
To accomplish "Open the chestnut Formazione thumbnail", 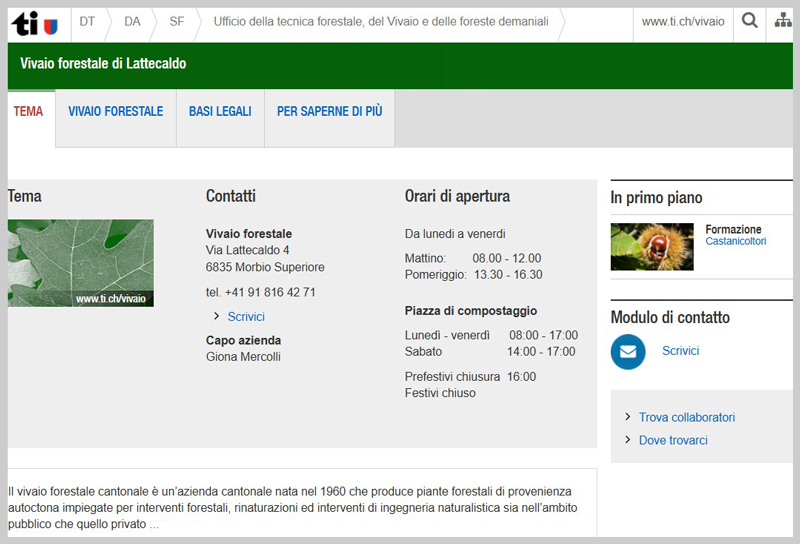I will coord(651,246).
